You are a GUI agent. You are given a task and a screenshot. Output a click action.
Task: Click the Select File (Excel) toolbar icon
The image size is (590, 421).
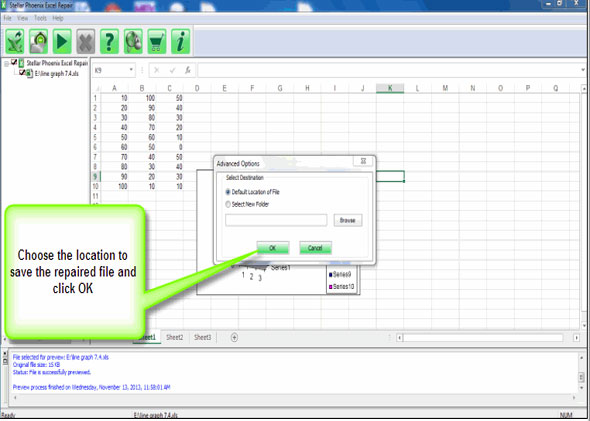click(15, 41)
